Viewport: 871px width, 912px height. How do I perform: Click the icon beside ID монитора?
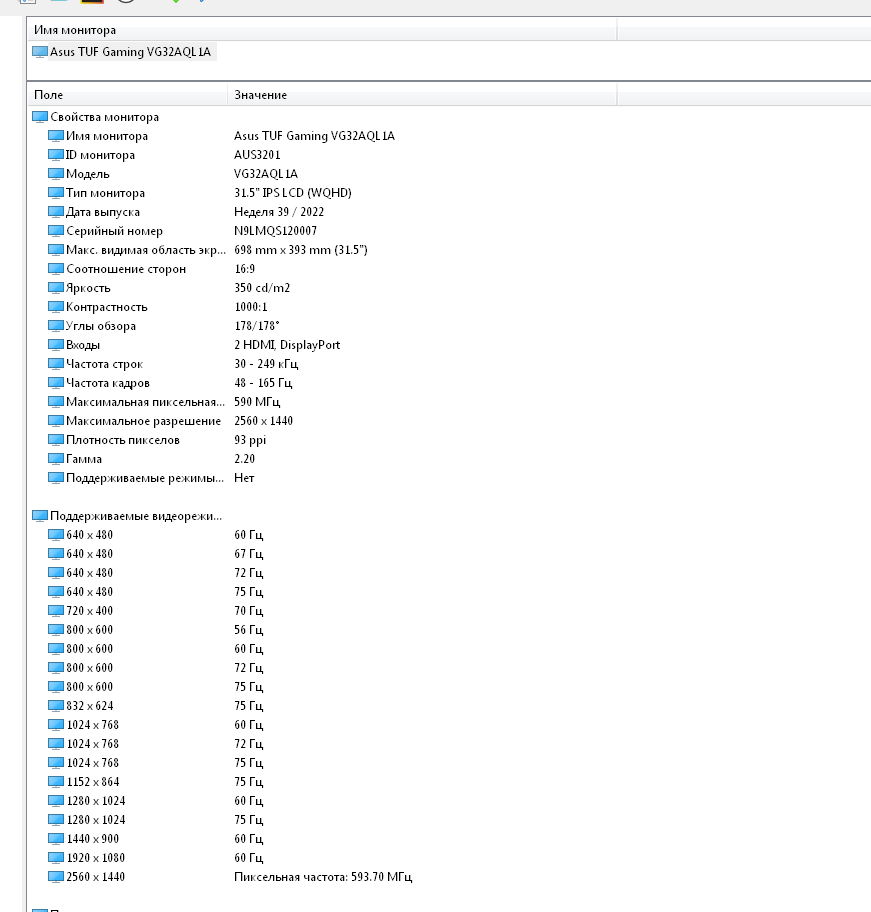coord(56,155)
